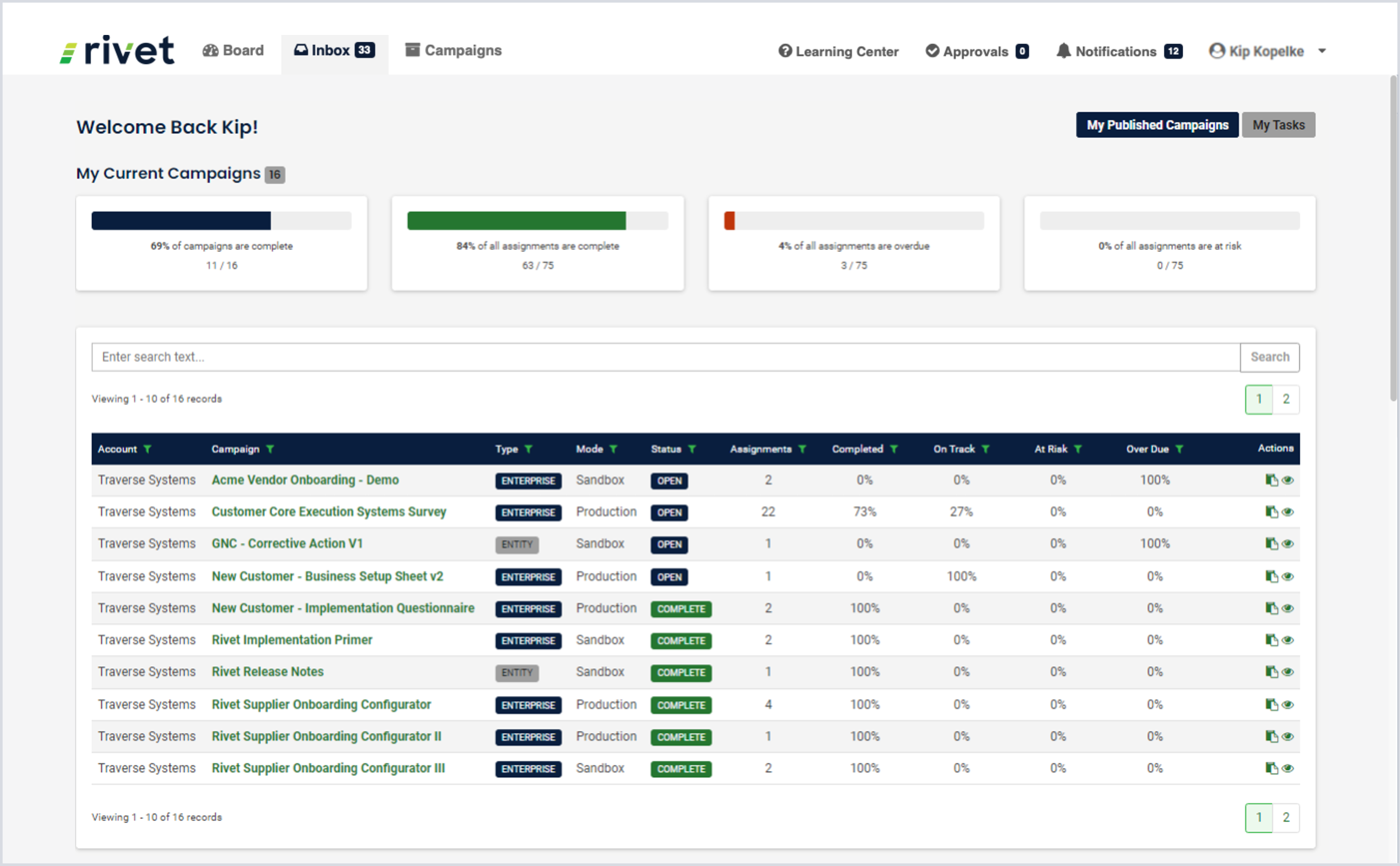Click the eye icon for Rivet Release Notes
Screen dimensions: 1400x866
pos(1288,671)
